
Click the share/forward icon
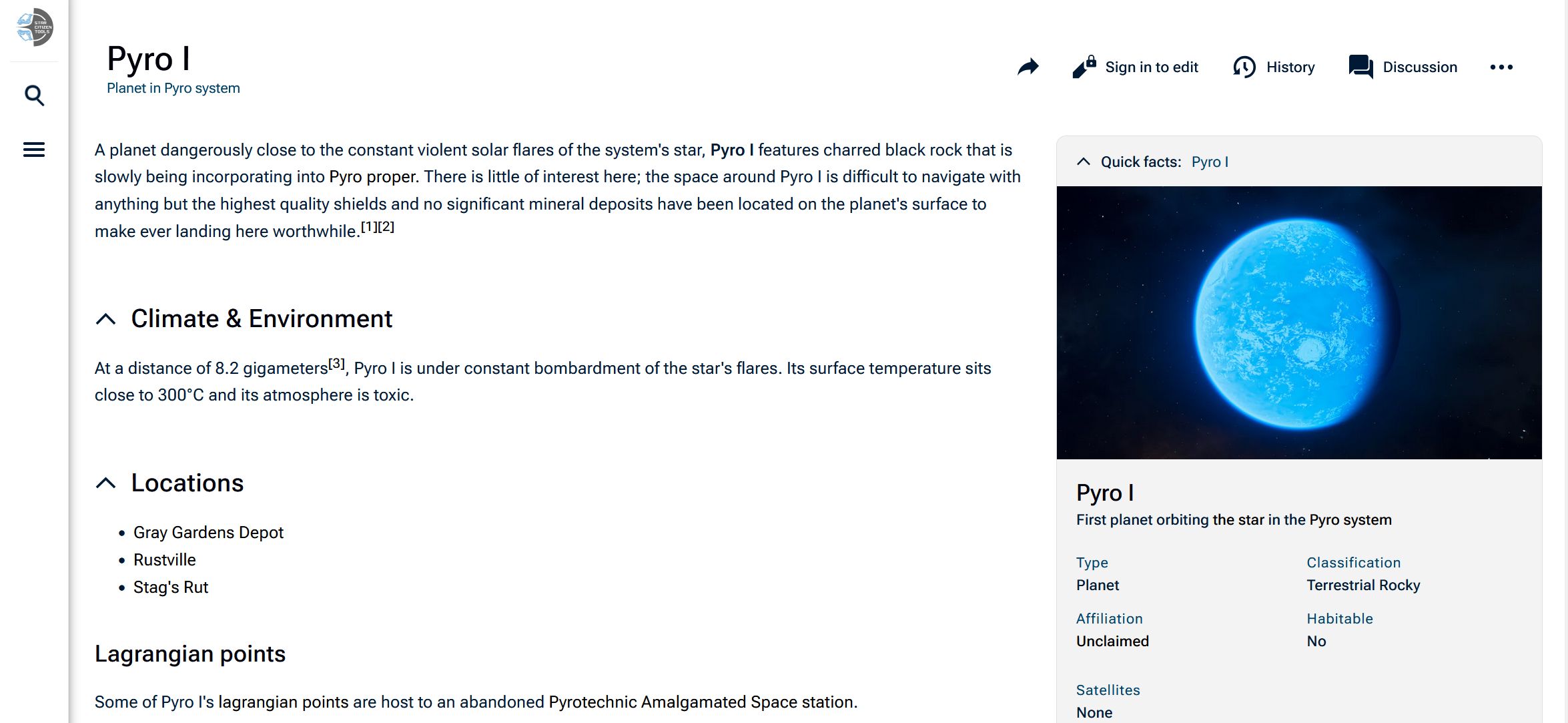pyautogui.click(x=1029, y=67)
